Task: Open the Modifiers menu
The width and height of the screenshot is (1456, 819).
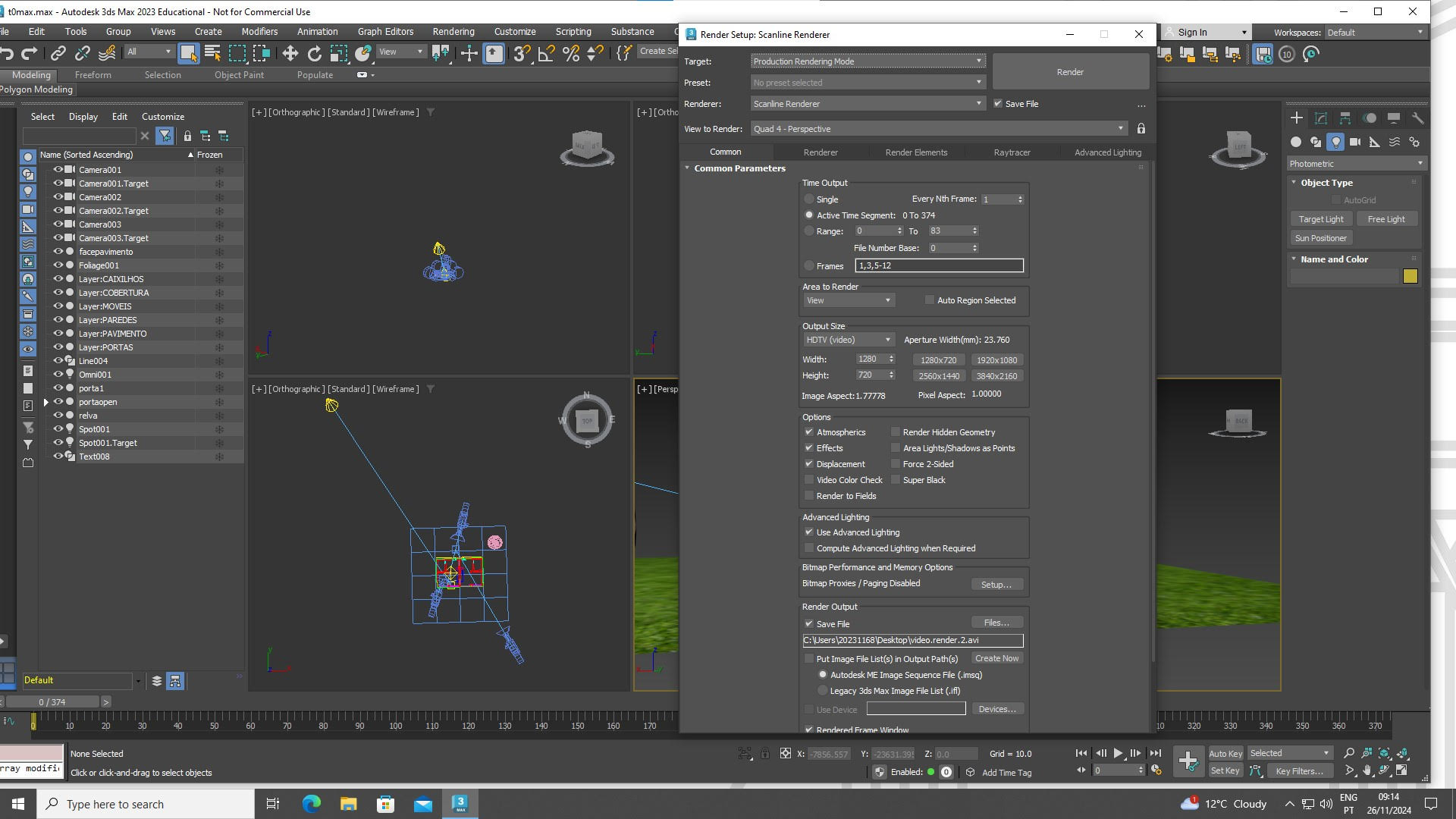Action: 259,32
